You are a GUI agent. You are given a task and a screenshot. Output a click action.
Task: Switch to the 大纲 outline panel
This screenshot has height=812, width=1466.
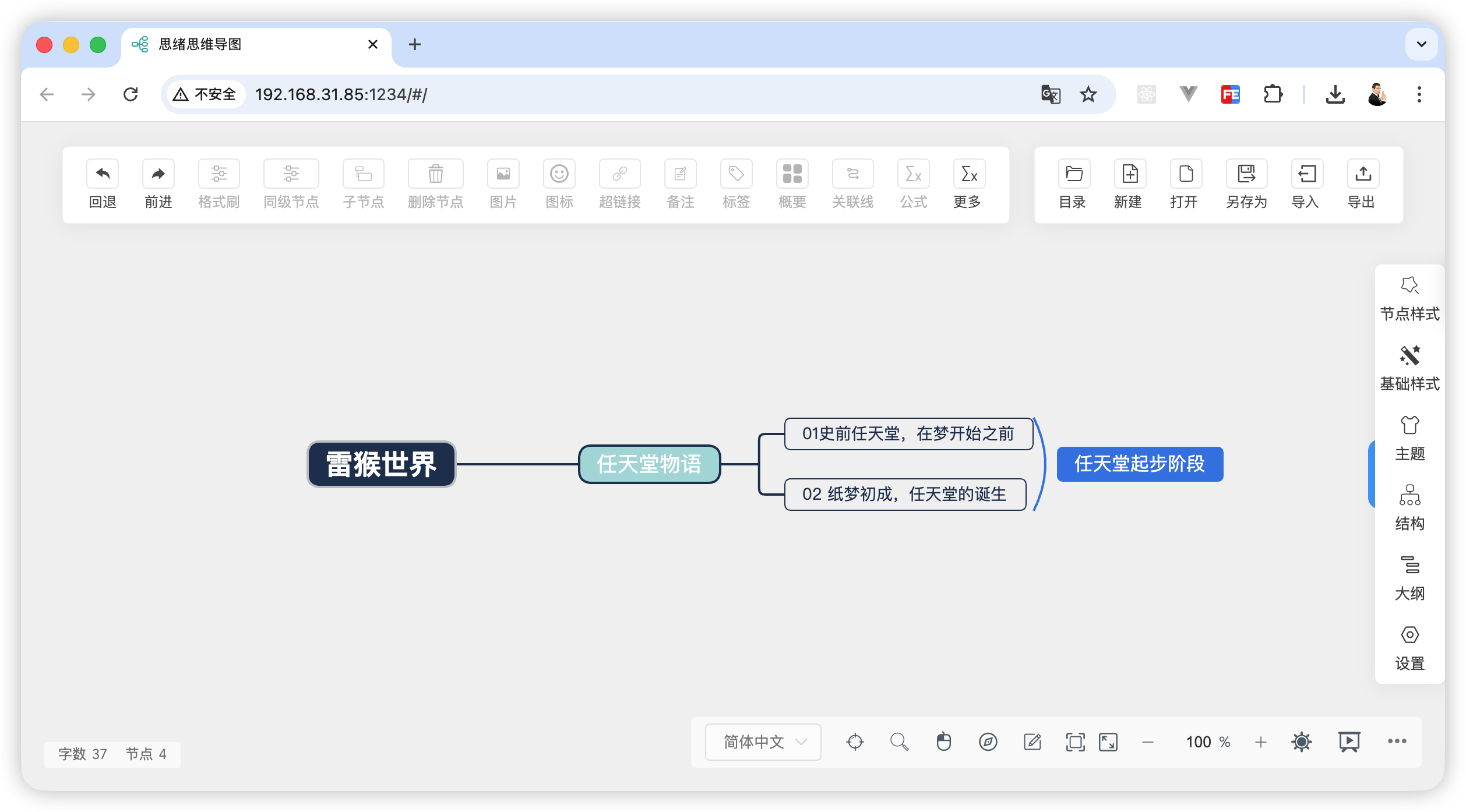pos(1409,578)
